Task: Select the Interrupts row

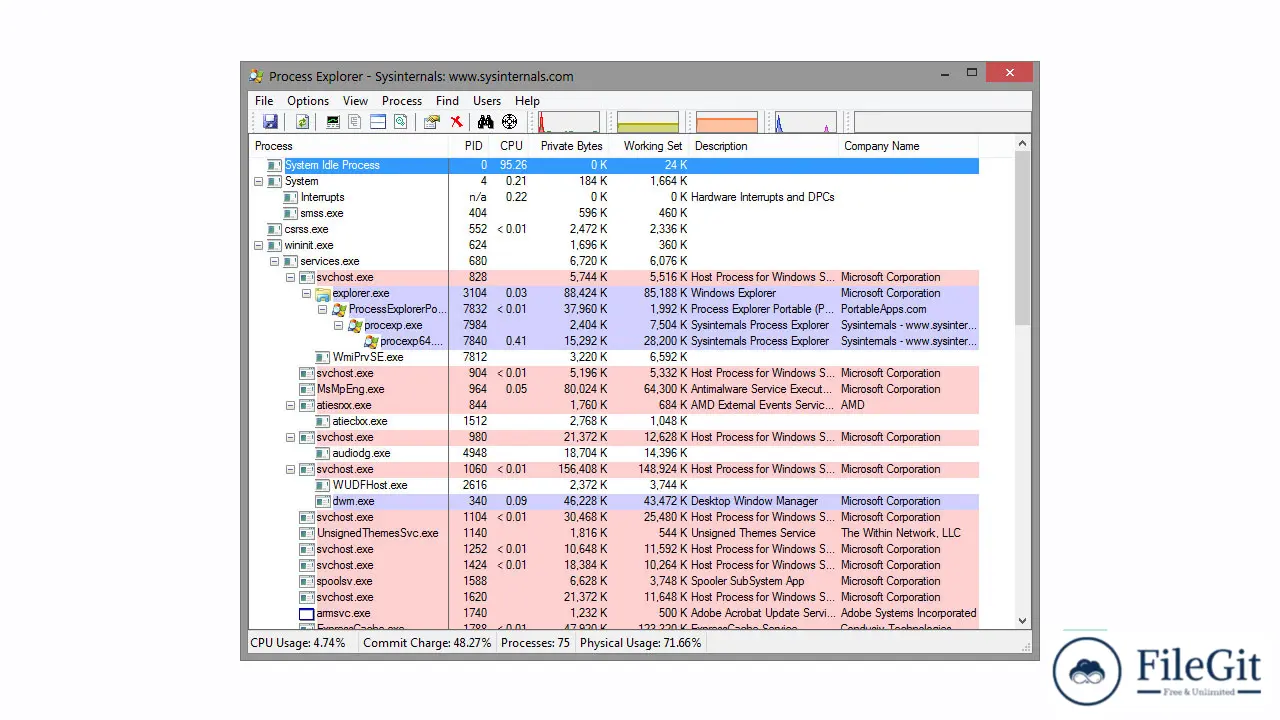Action: (614, 197)
